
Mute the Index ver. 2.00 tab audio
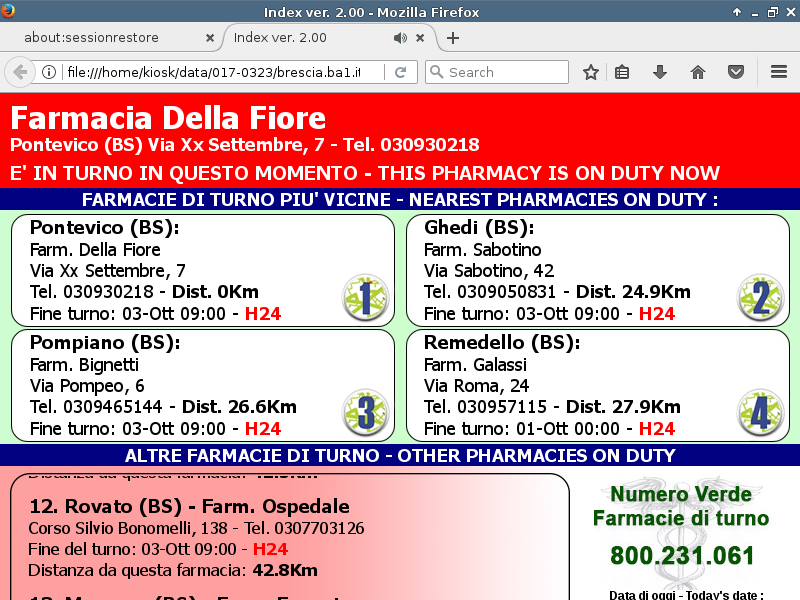coord(400,38)
